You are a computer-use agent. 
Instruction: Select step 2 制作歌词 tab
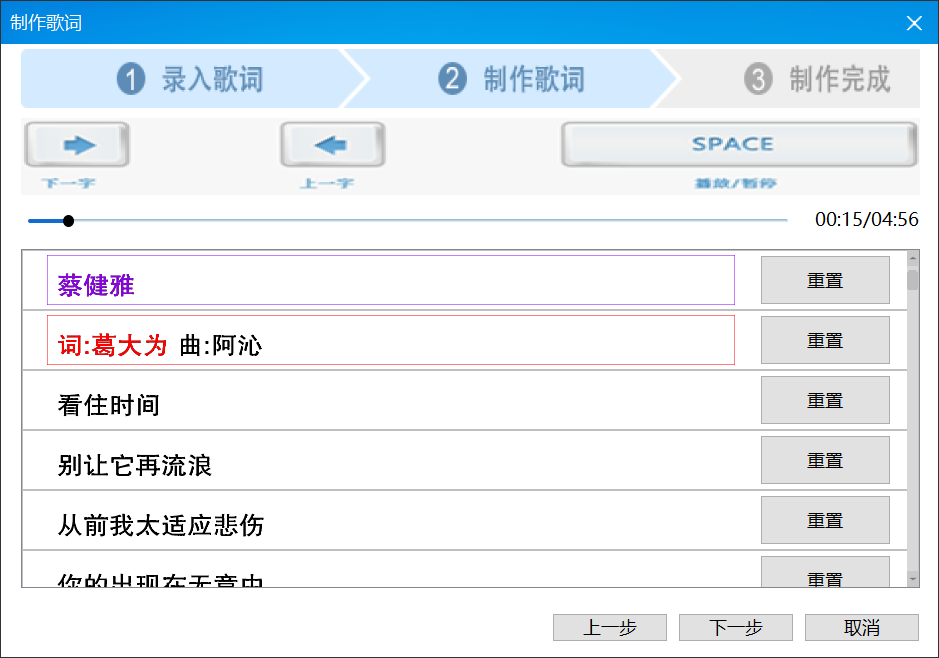511,79
